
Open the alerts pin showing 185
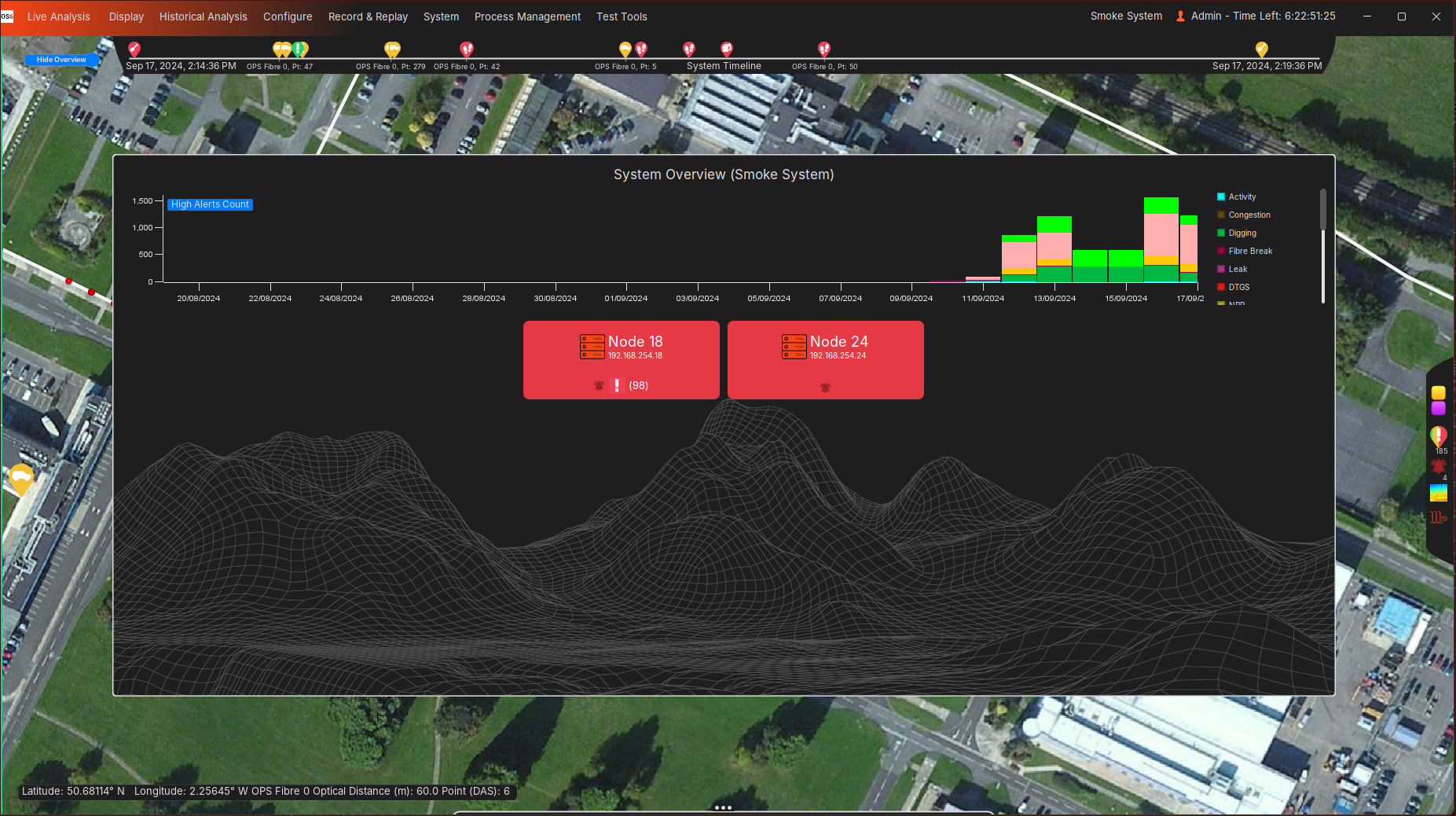point(1438,436)
